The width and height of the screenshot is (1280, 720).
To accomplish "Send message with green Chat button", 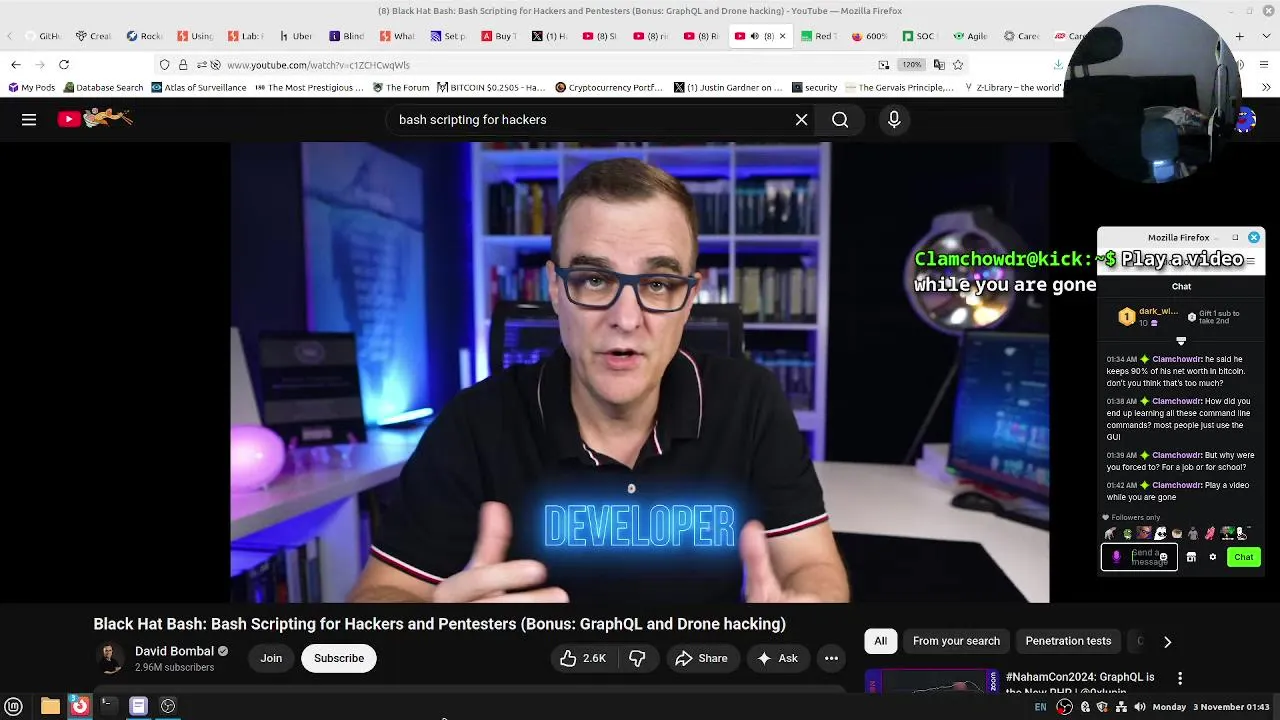I will (1243, 557).
